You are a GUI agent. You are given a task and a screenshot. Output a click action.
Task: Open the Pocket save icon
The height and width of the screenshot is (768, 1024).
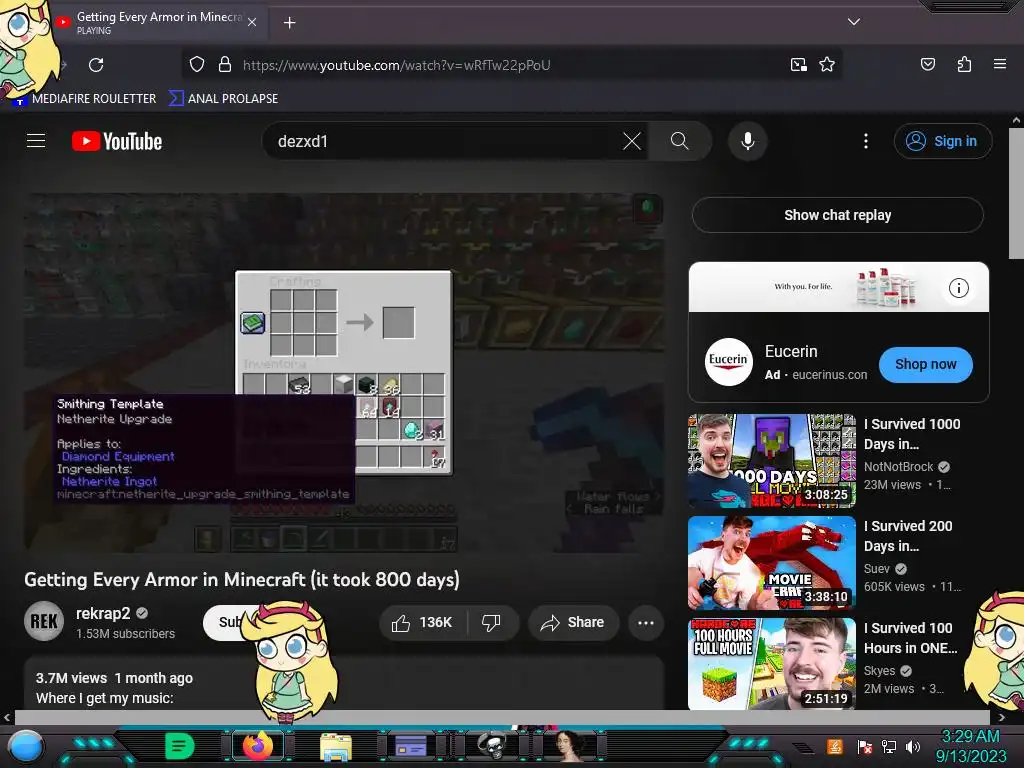click(927, 64)
